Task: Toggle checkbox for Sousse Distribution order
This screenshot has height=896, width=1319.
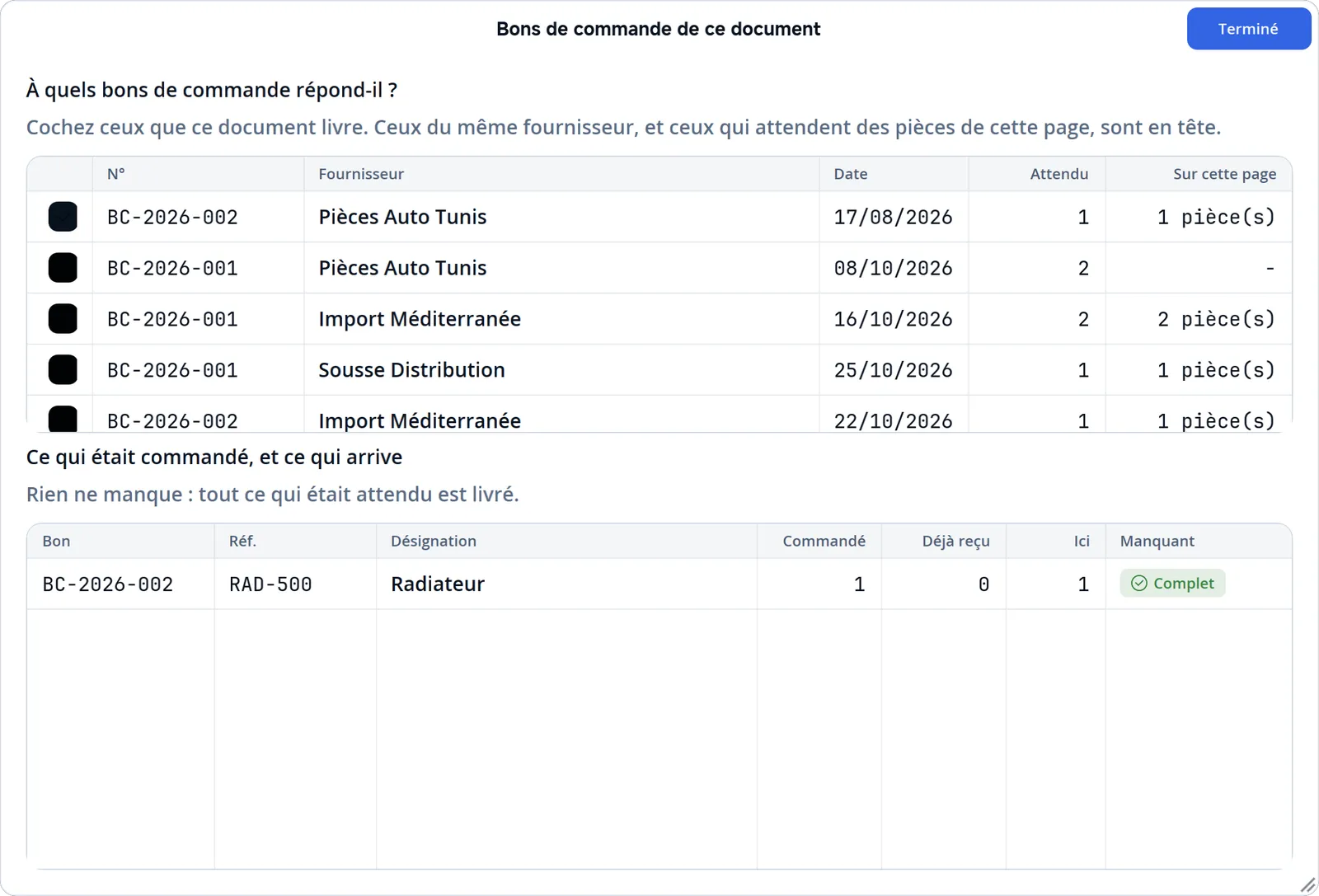Action: tap(63, 370)
